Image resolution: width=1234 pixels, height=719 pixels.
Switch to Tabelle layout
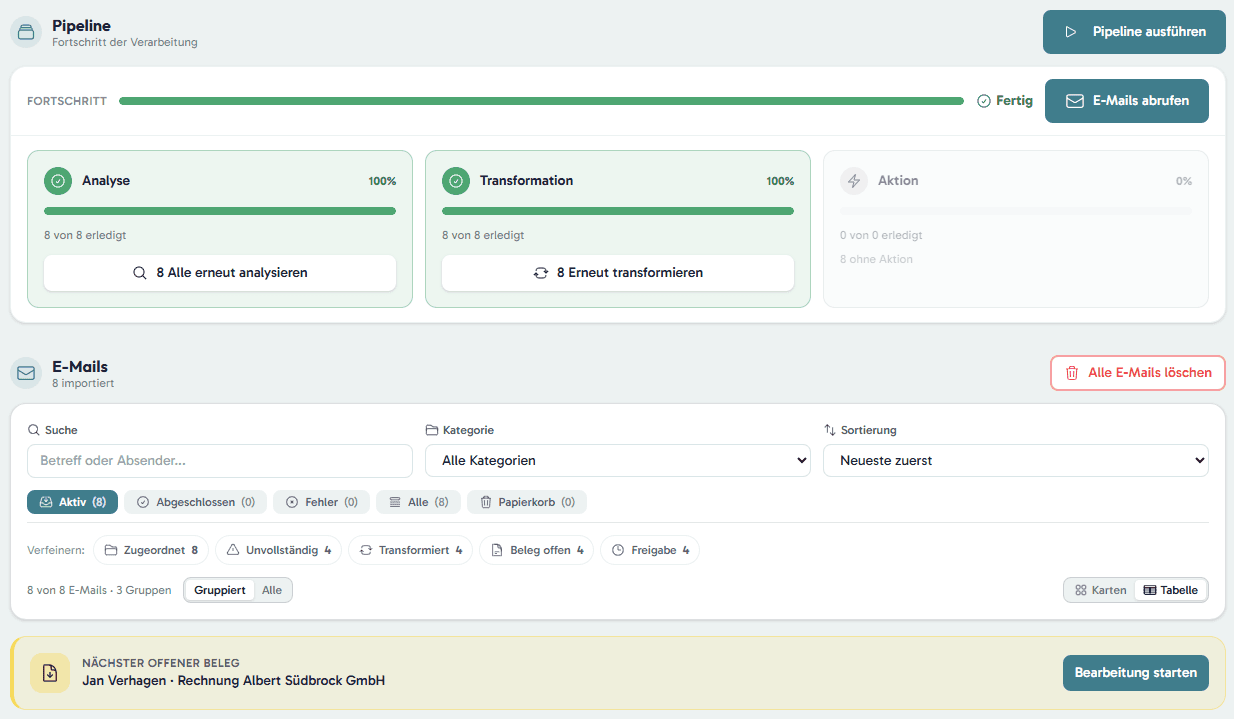(x=1170, y=590)
